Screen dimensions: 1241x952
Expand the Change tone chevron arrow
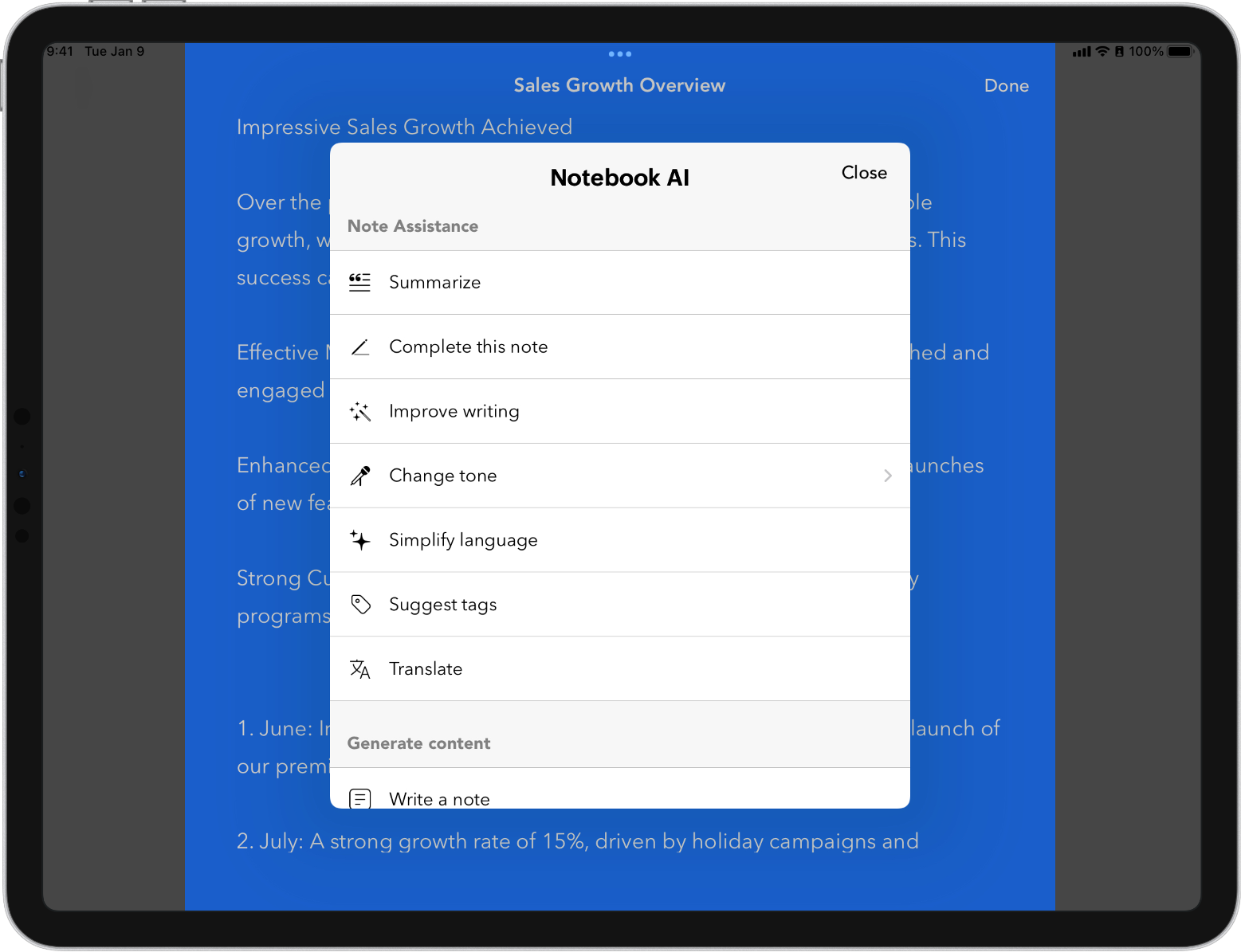click(887, 476)
